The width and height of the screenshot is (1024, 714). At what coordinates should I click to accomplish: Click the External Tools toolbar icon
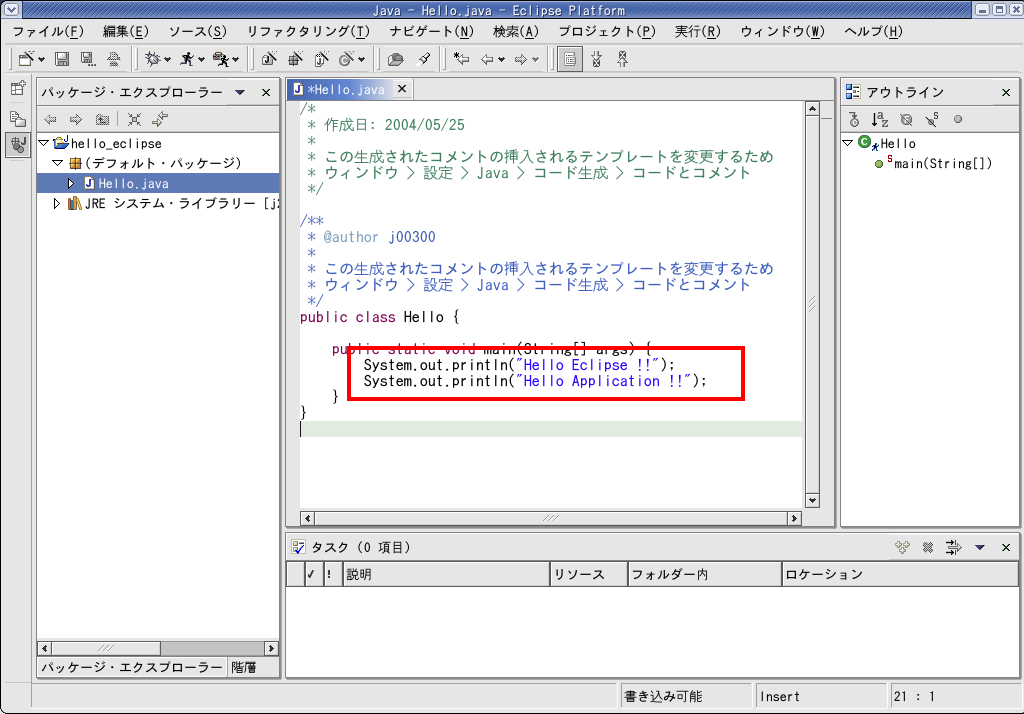click(x=221, y=59)
